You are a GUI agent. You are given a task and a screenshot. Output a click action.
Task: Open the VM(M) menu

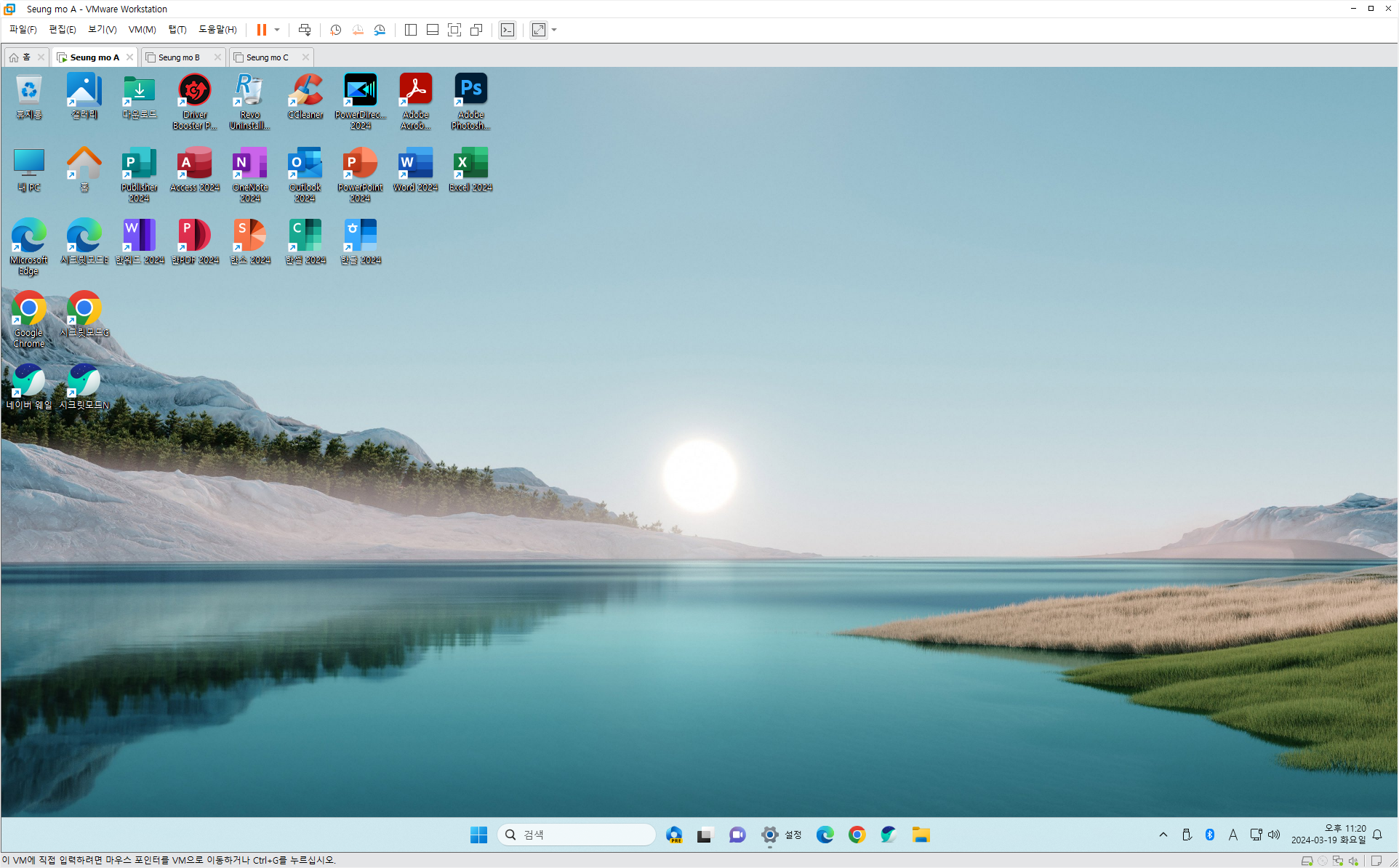point(142,30)
